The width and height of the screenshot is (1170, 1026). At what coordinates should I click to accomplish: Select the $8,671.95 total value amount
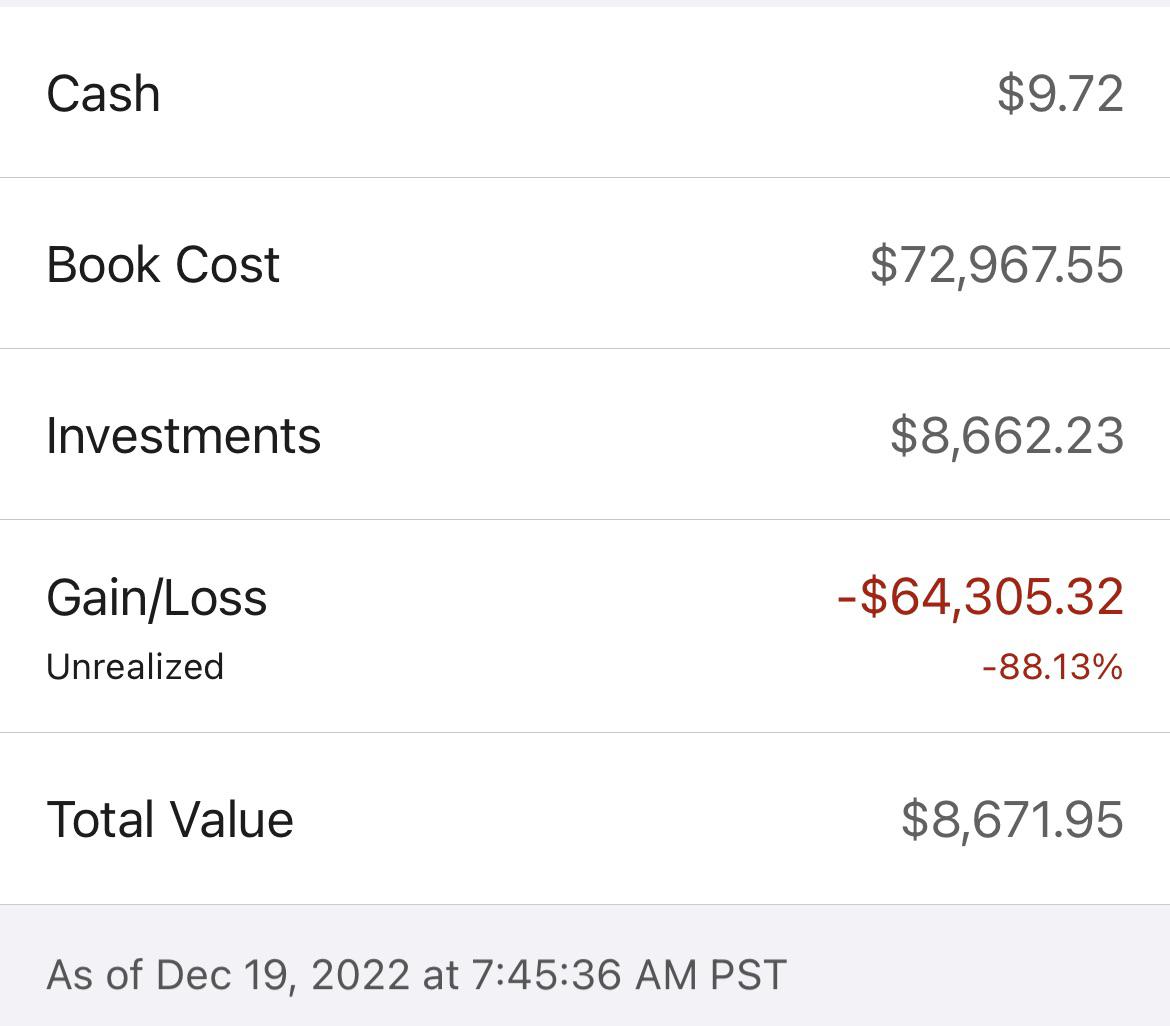click(1012, 820)
